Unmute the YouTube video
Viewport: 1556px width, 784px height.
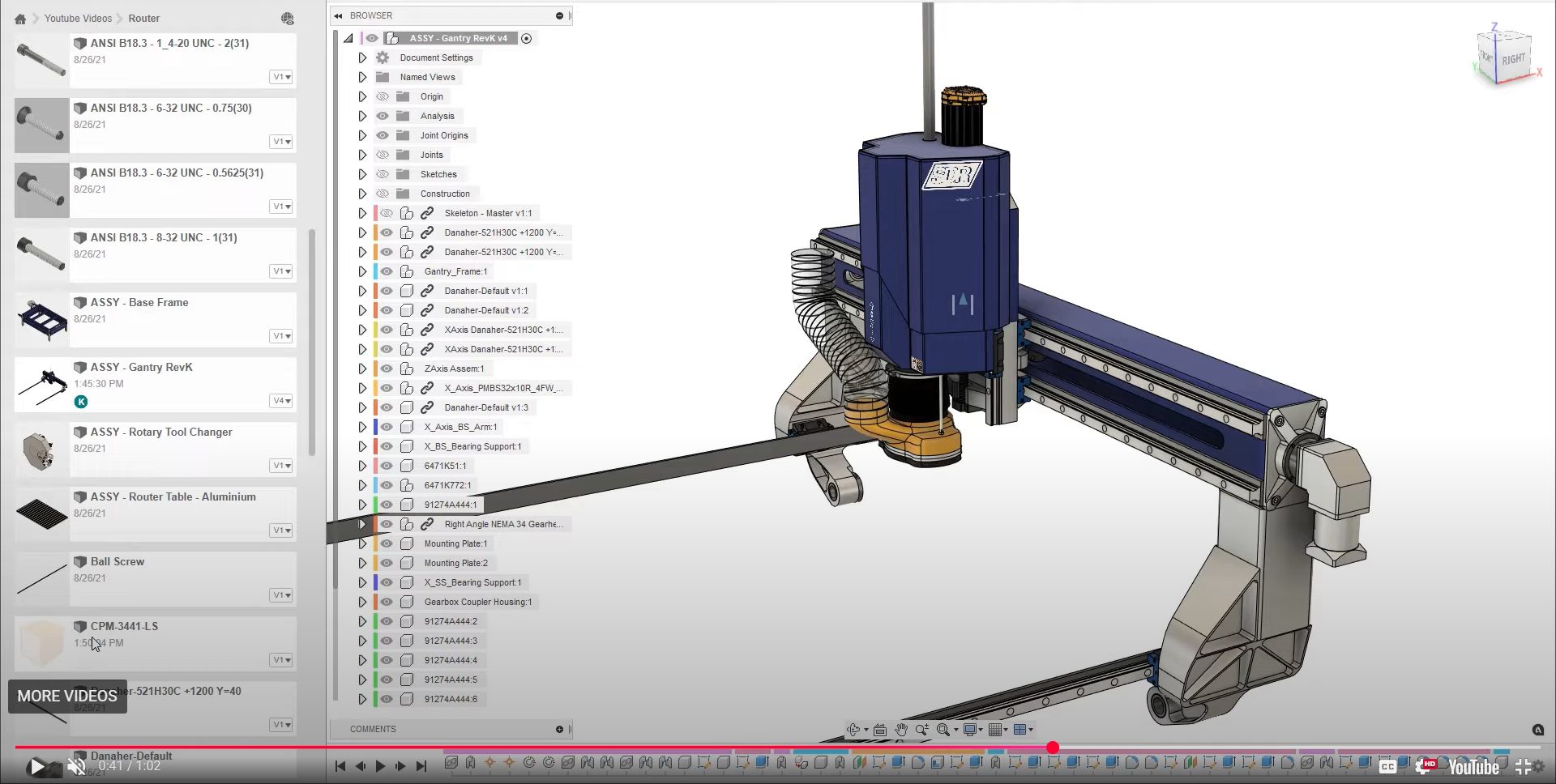[76, 766]
